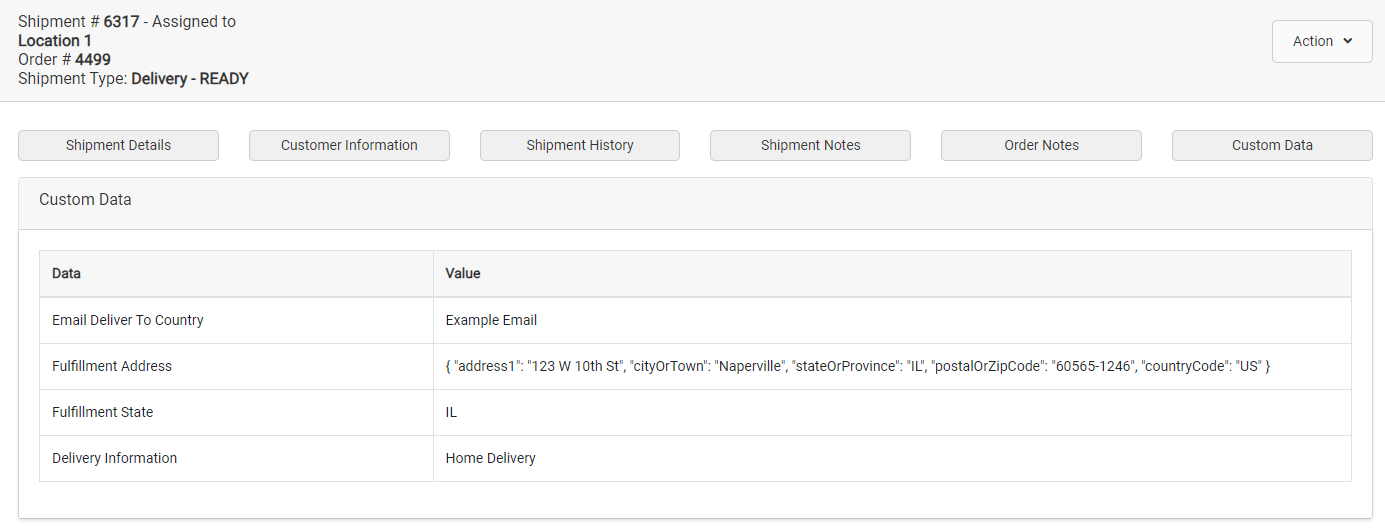
Task: Select the Order Notes tab
Action: coord(1041,145)
